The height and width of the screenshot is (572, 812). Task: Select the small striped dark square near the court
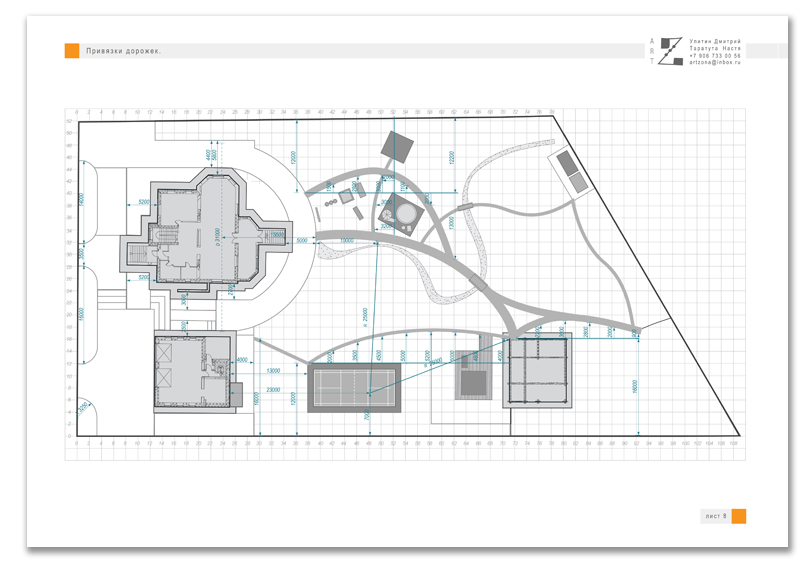pyautogui.click(x=473, y=384)
